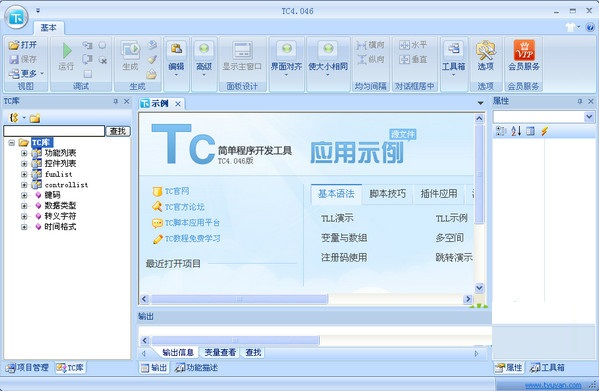Switch to the 变量查看 output tab
The image size is (599, 391).
220,352
